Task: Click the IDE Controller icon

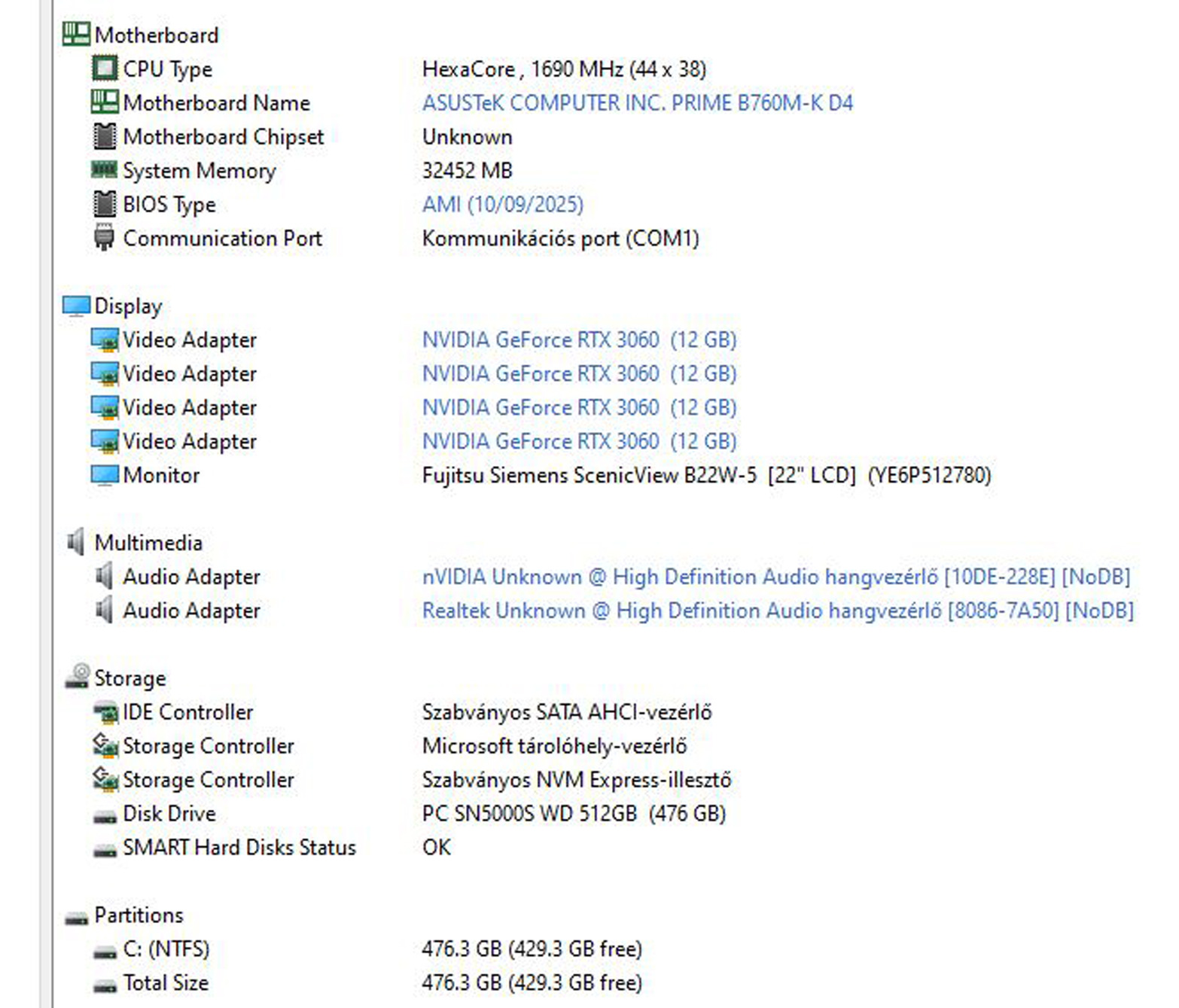Action: 105,711
